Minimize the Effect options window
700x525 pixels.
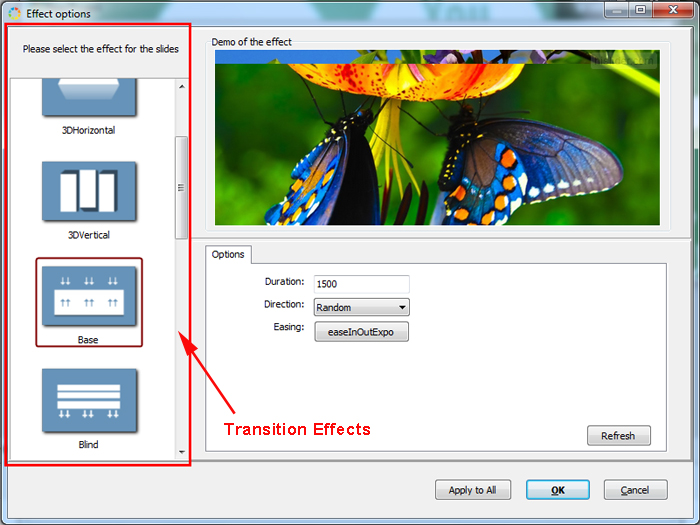[x=614, y=10]
